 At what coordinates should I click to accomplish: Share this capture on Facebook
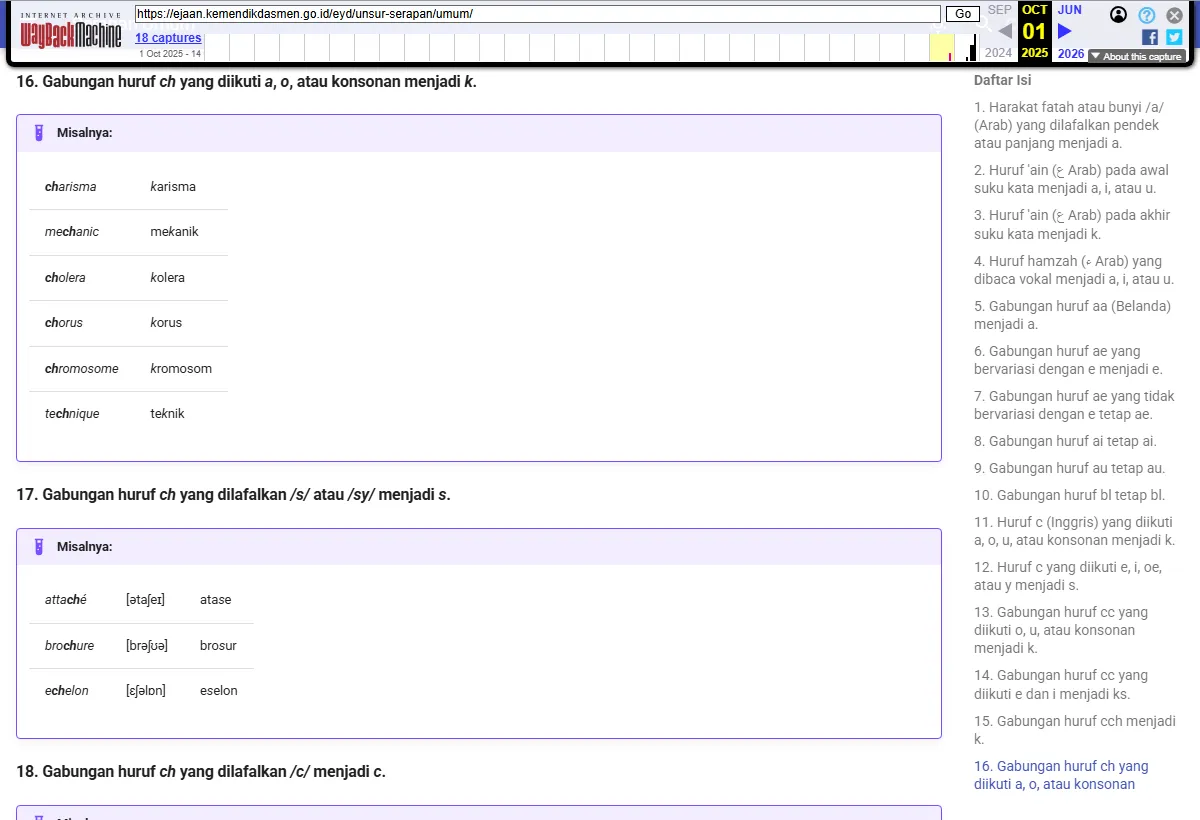point(1150,37)
